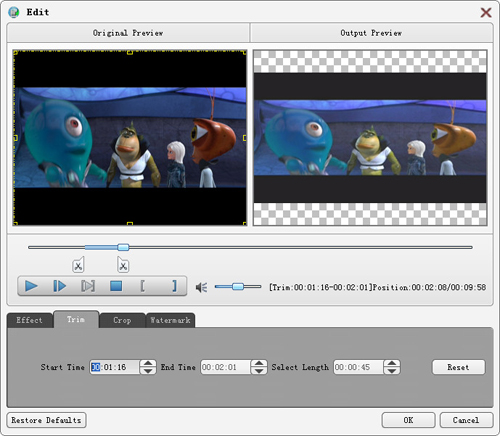Click the volume slider thumb
500x436 pixels.
238,286
